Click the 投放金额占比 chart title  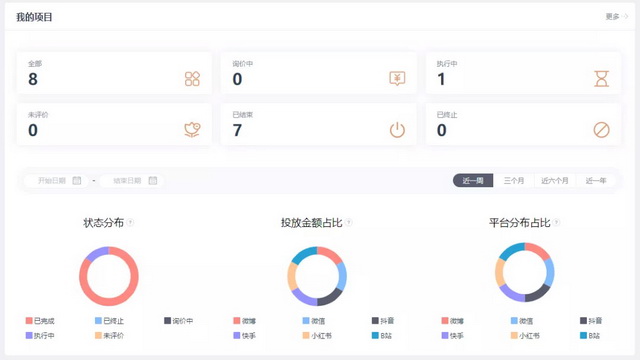pos(311,222)
